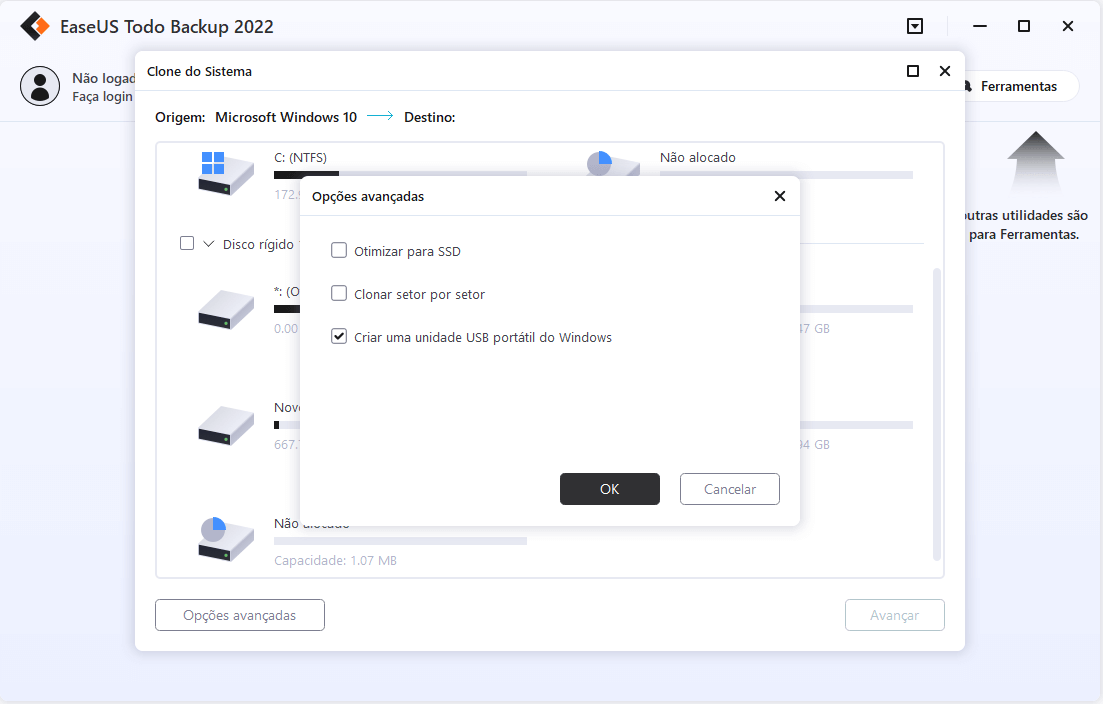
Task: Click Cancelar in Opções avançadas dialog
Action: click(x=729, y=489)
